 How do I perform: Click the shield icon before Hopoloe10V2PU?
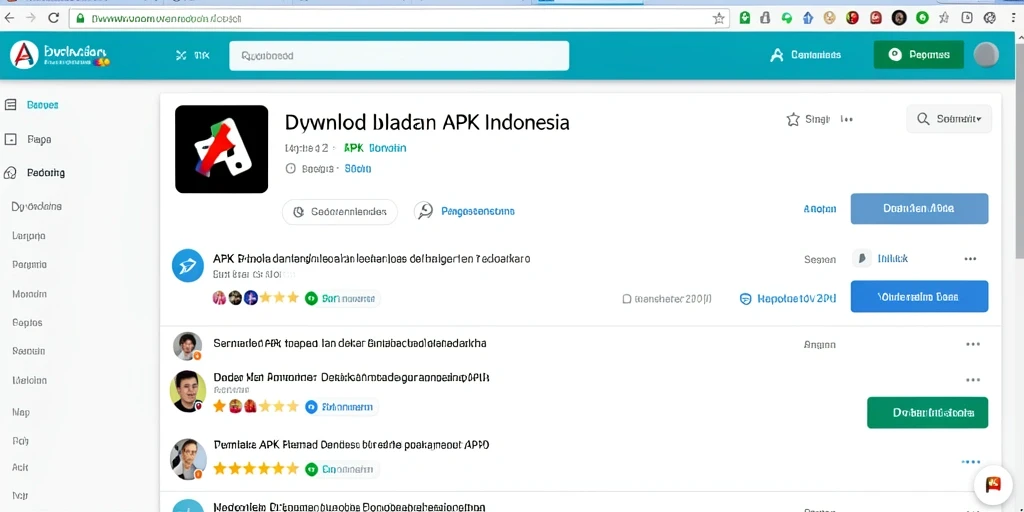pos(745,298)
